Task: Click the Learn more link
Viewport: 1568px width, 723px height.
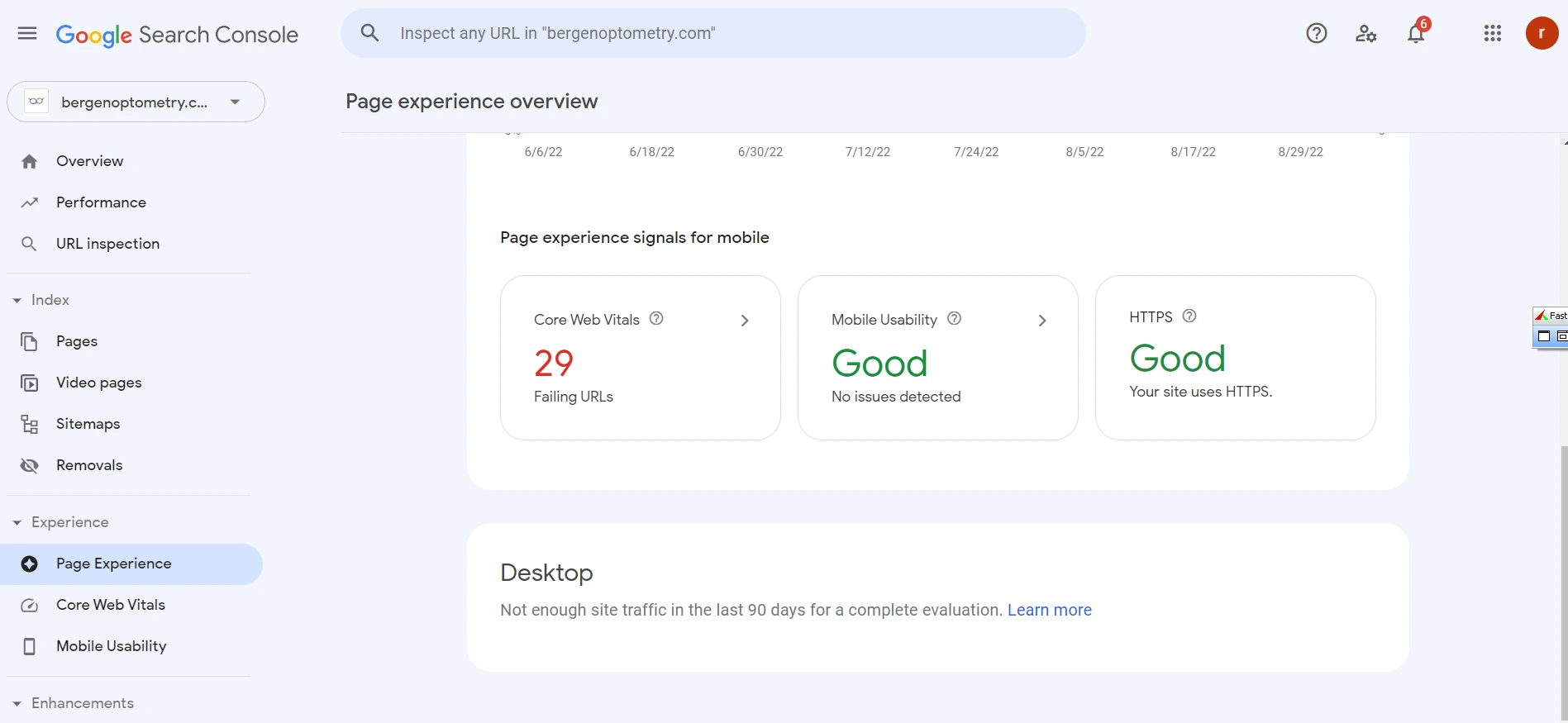Action: coord(1050,610)
